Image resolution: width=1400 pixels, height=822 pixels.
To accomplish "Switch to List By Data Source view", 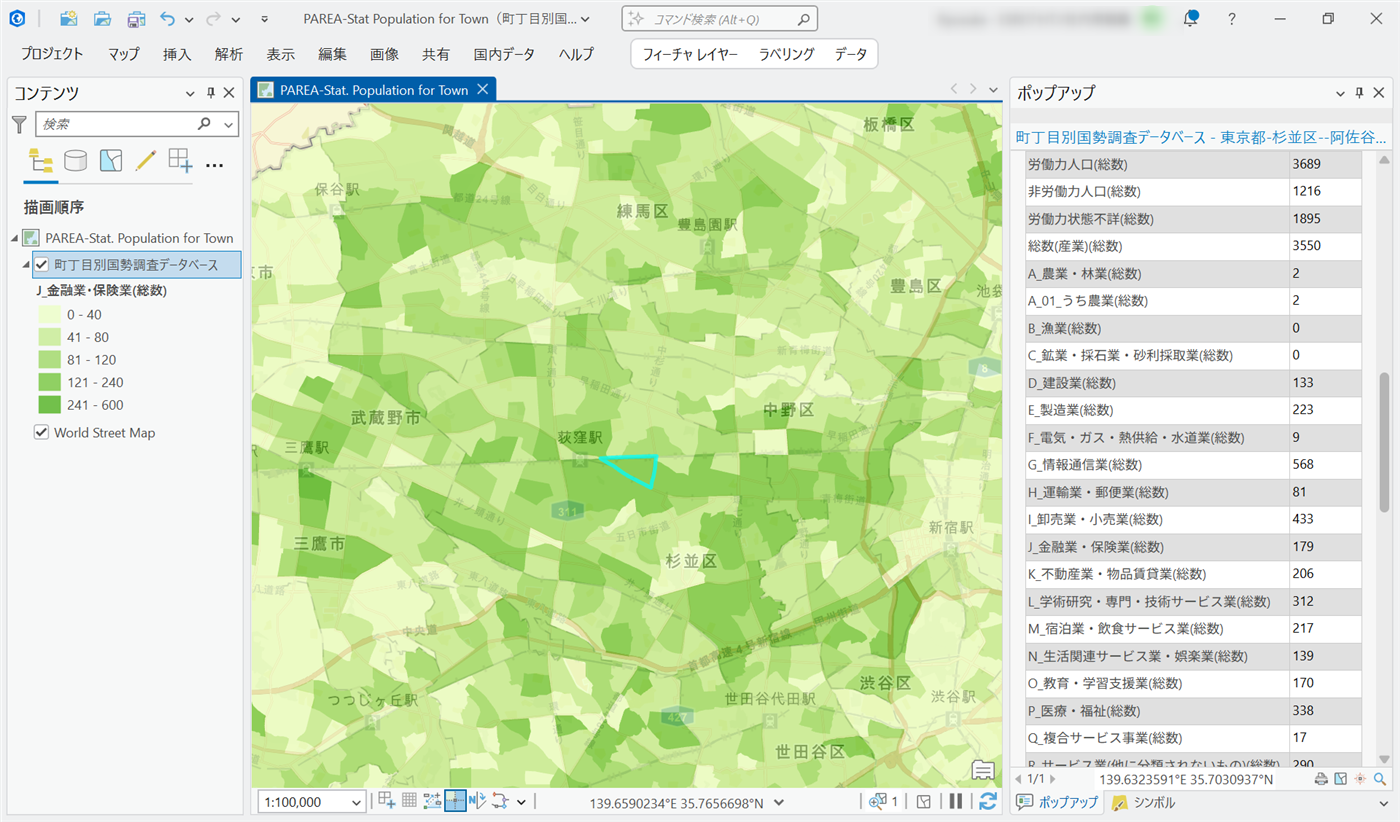I will [75, 160].
